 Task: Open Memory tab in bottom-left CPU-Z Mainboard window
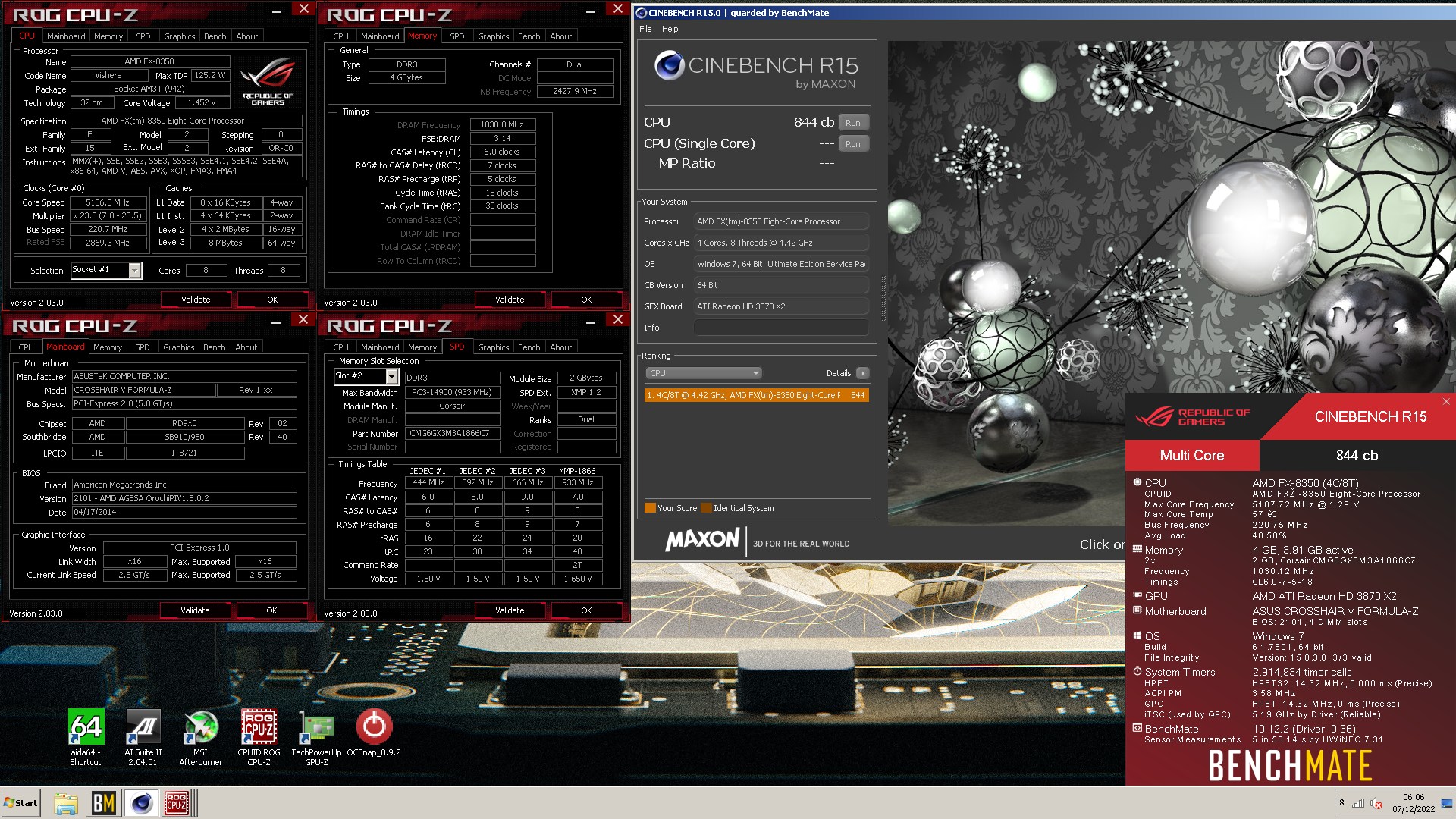coord(108,347)
